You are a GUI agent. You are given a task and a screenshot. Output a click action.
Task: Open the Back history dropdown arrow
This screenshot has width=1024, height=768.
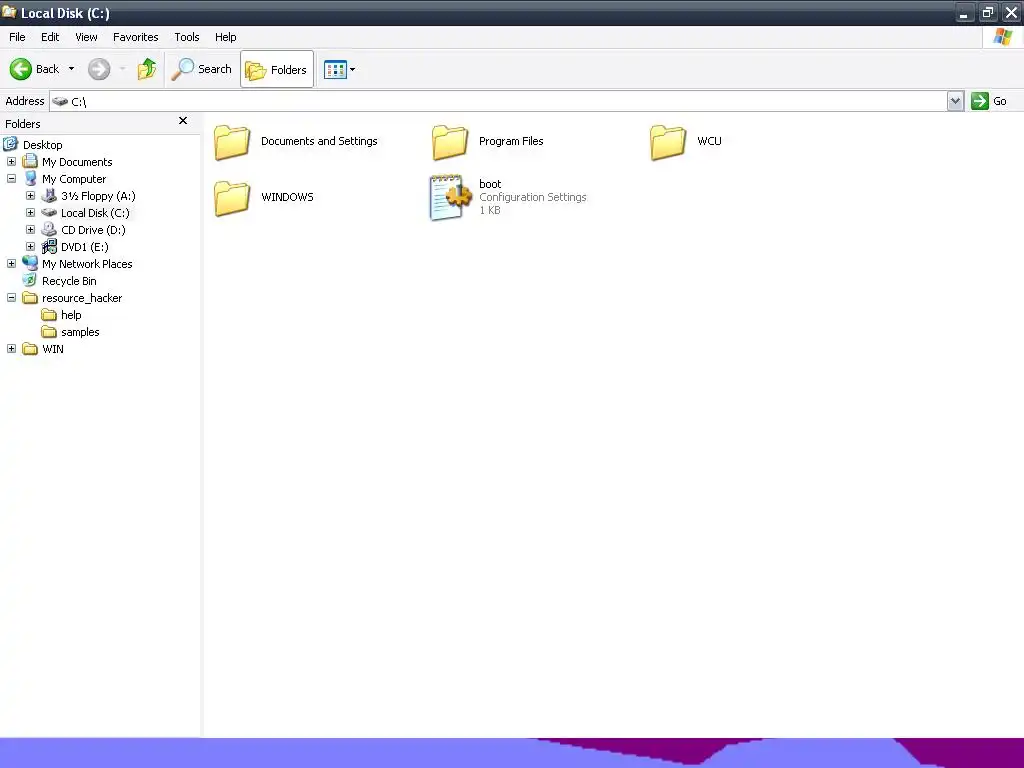pyautogui.click(x=71, y=69)
